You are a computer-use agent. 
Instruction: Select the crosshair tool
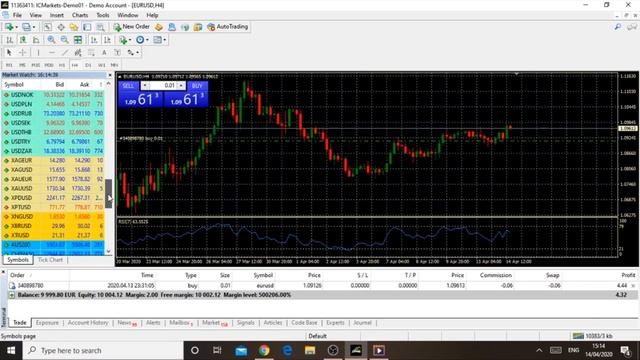pos(23,53)
